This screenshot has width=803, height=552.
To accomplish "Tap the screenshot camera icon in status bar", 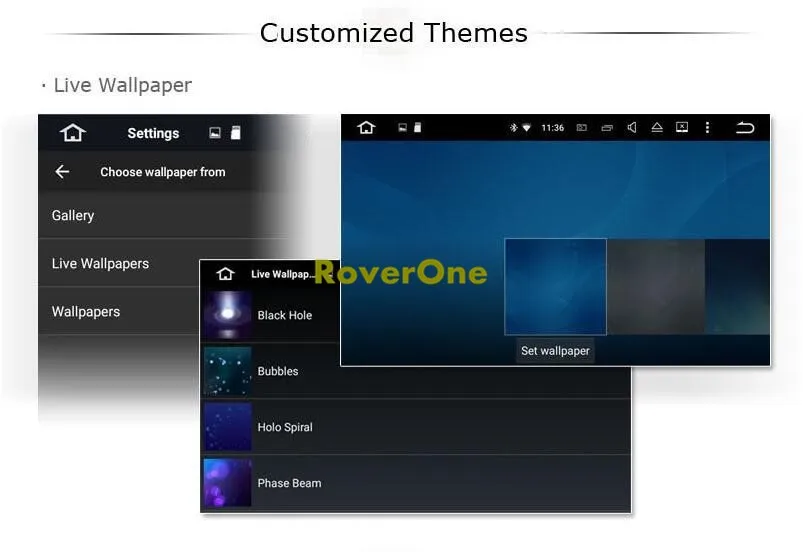I will coord(582,128).
